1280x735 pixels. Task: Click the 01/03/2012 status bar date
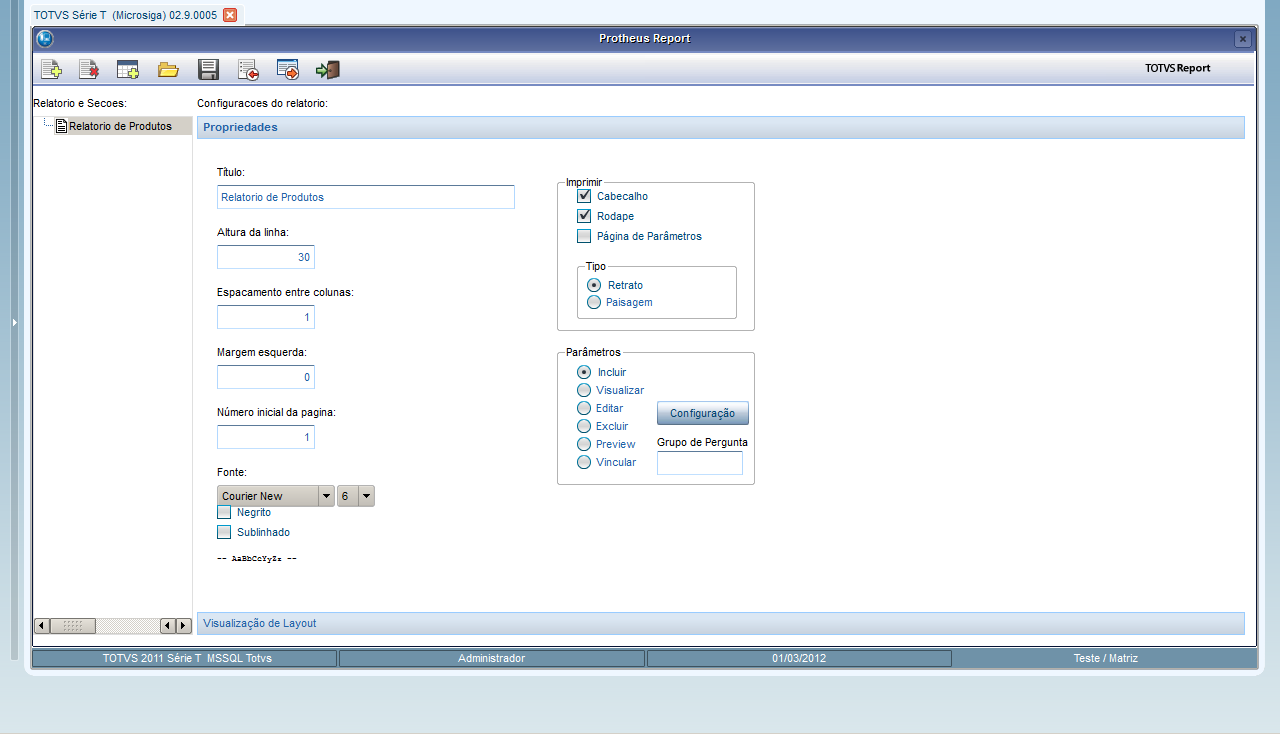coord(799,658)
